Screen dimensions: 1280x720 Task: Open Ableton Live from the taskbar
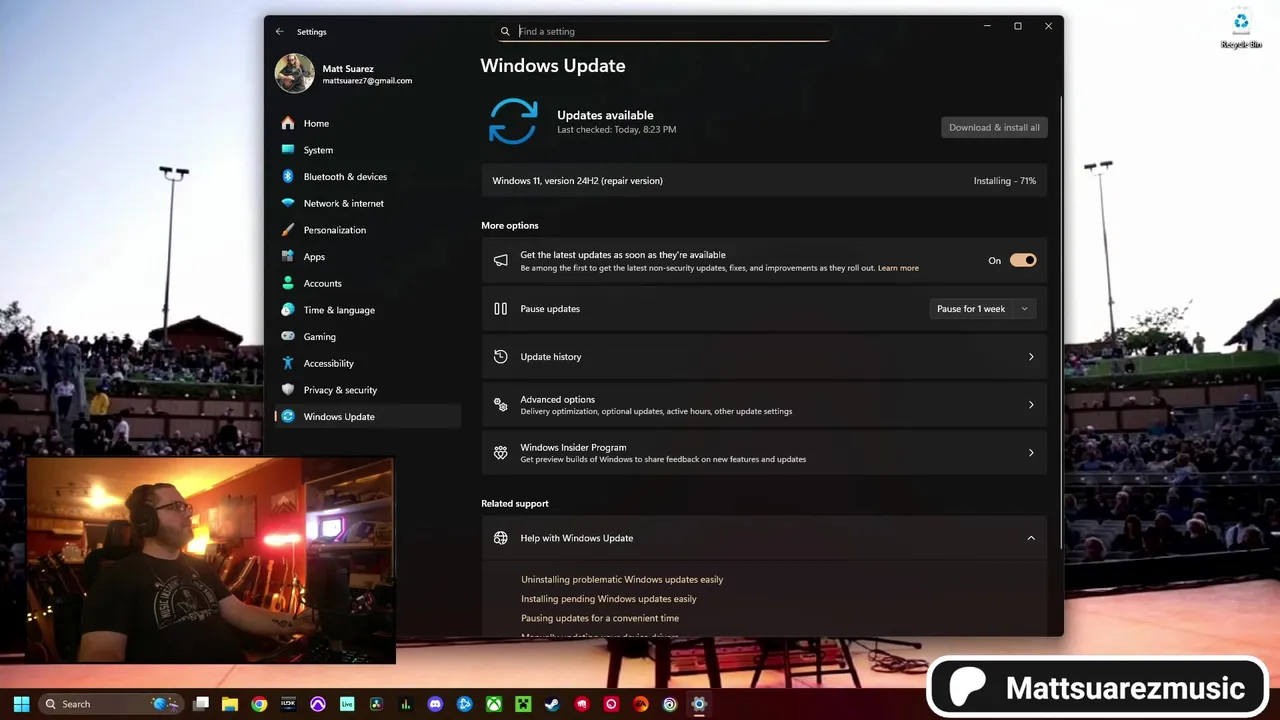click(347, 704)
